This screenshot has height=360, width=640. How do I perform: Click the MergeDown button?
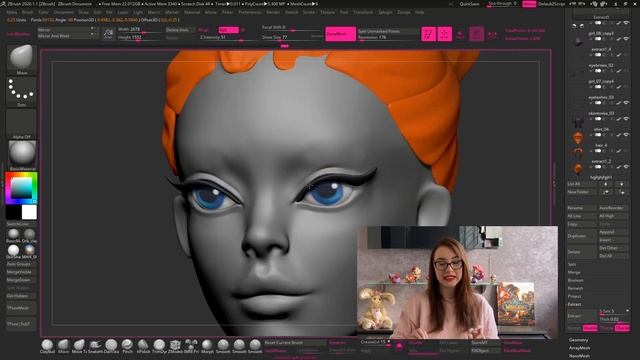pos(21,280)
